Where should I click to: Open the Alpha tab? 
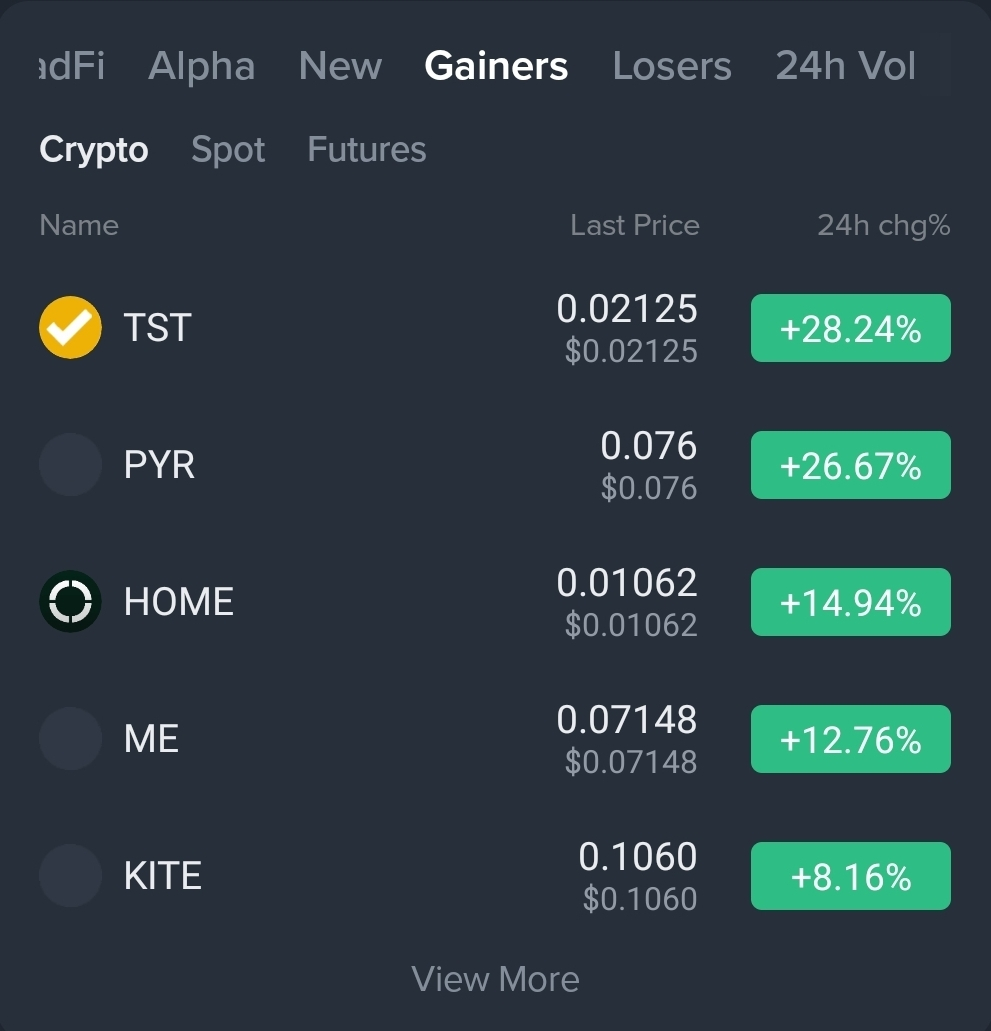tap(201, 66)
